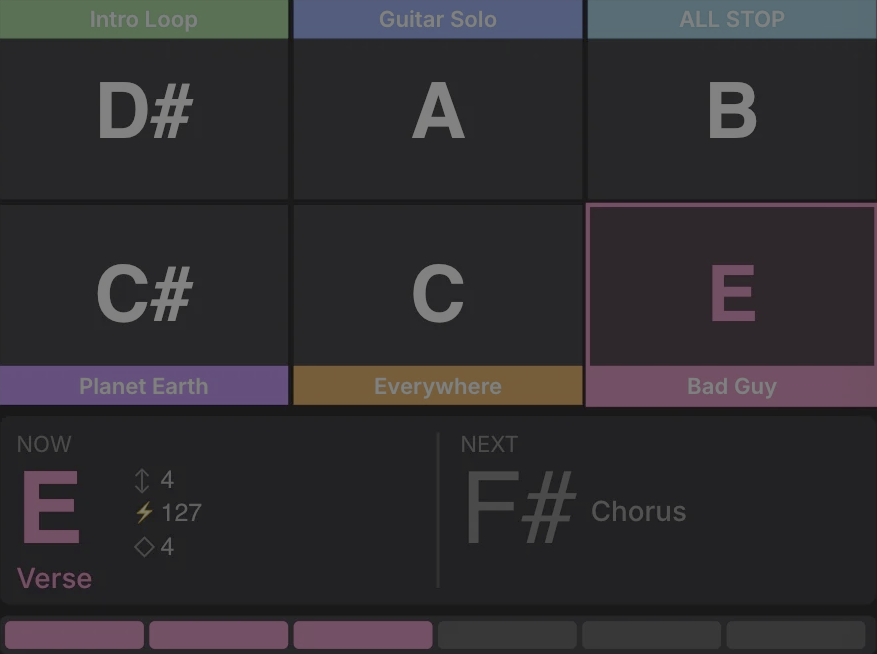Click the diamond icon in NOW panel
This screenshot has height=654, width=877.
(x=144, y=547)
